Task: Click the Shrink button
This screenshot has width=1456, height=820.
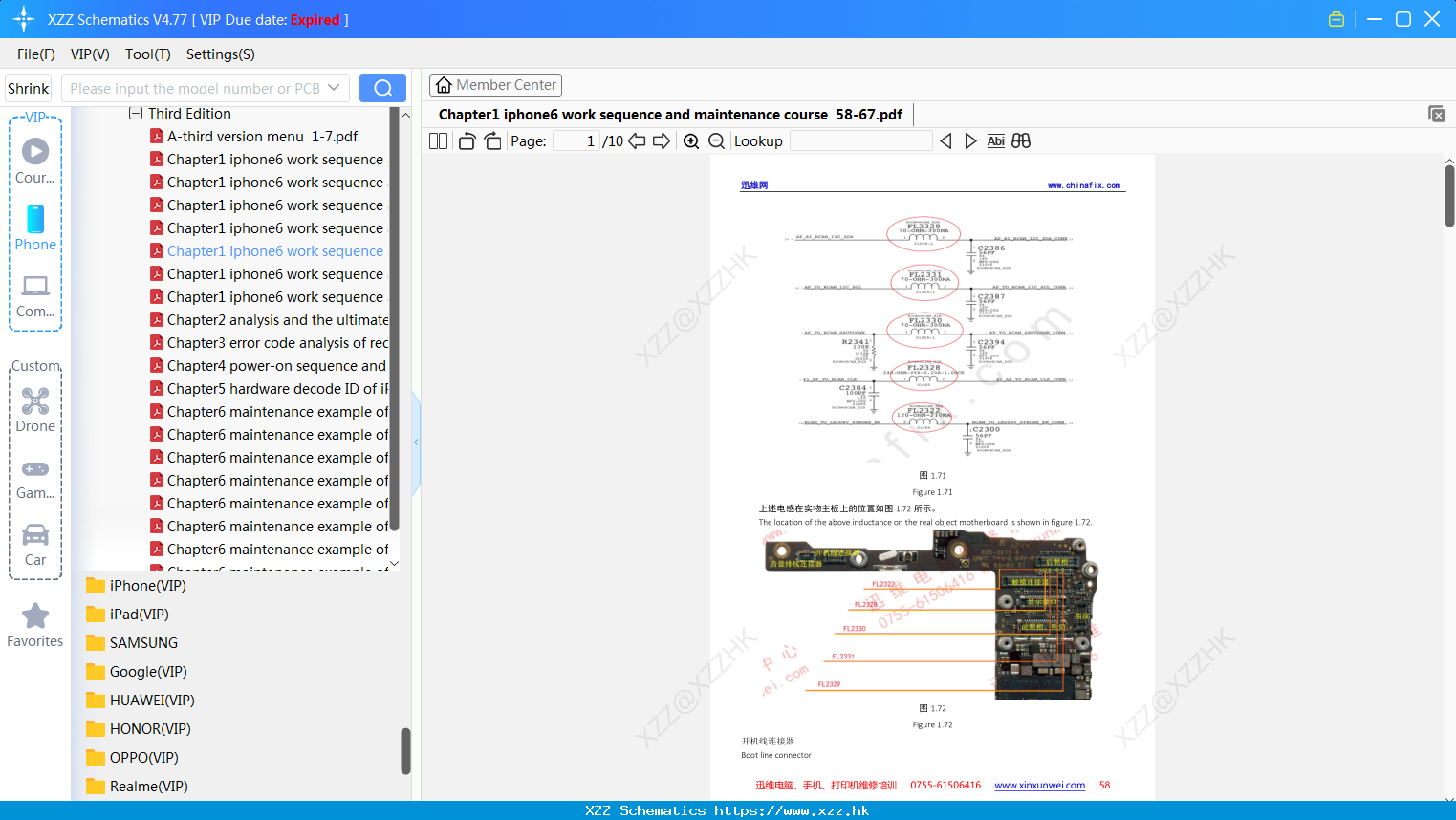Action: click(x=28, y=88)
